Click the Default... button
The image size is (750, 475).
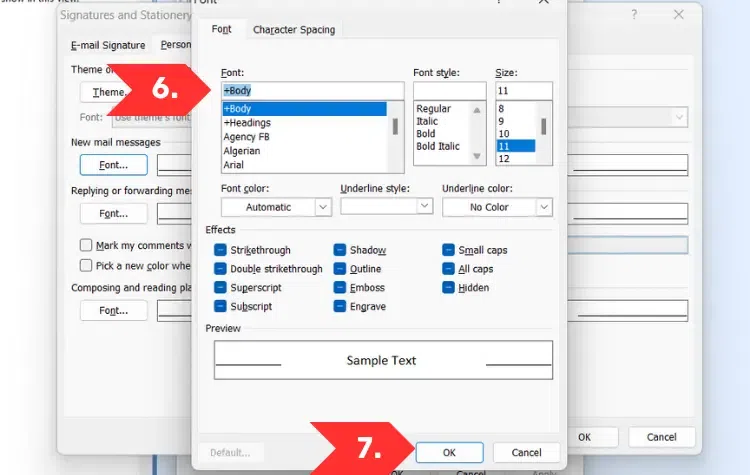(230, 453)
